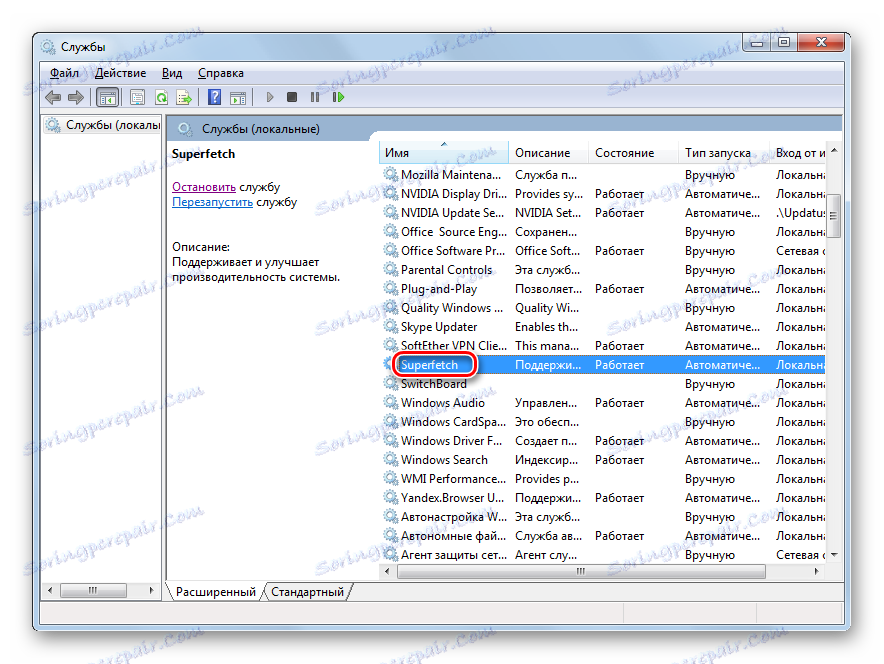Select Office Software Protection service
The image size is (884, 664).
coord(603,251)
